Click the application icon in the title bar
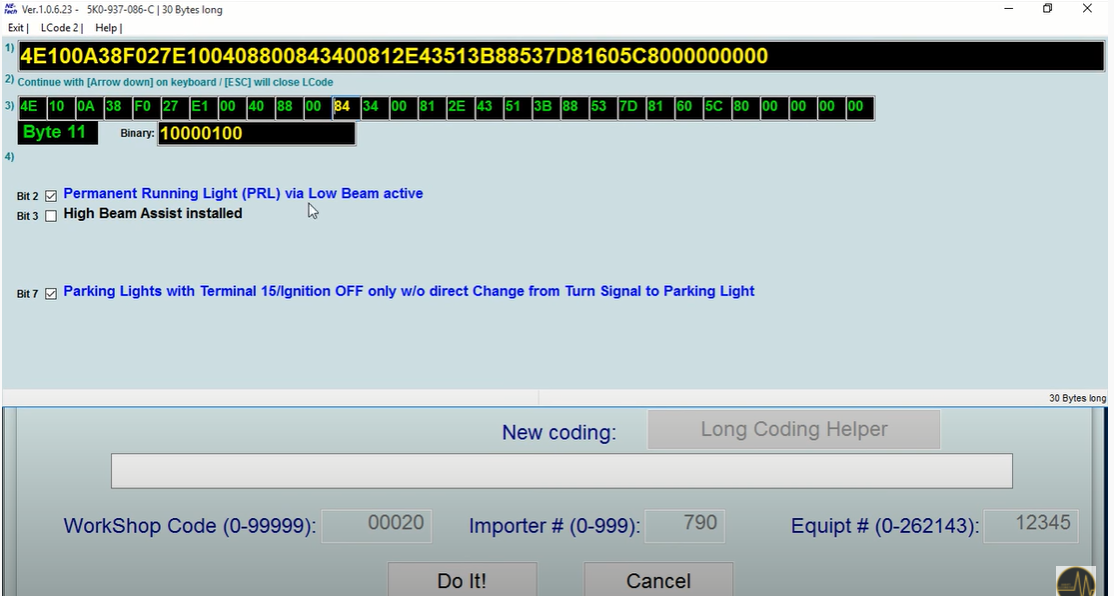The image size is (1114, 596). click(10, 9)
